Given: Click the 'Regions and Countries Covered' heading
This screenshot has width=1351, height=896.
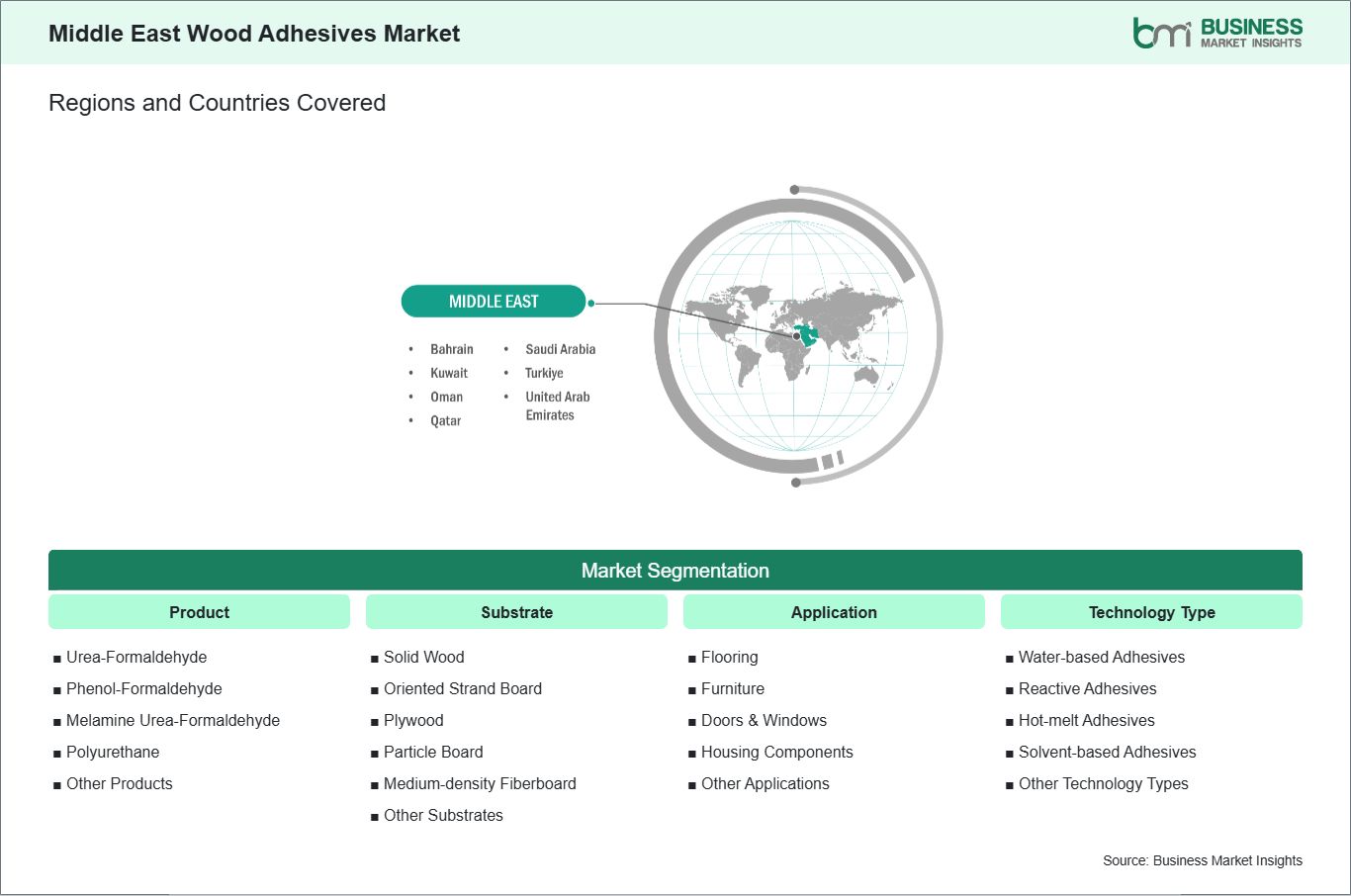Looking at the screenshot, I should pyautogui.click(x=217, y=103).
